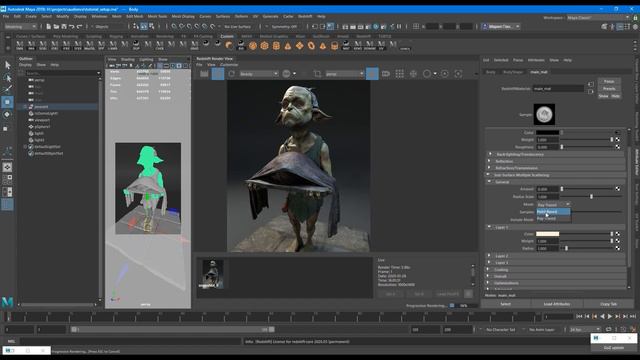Image resolution: width=640 pixels, height=360 pixels.
Task: Open the black Color swatch
Action: pos(547,133)
